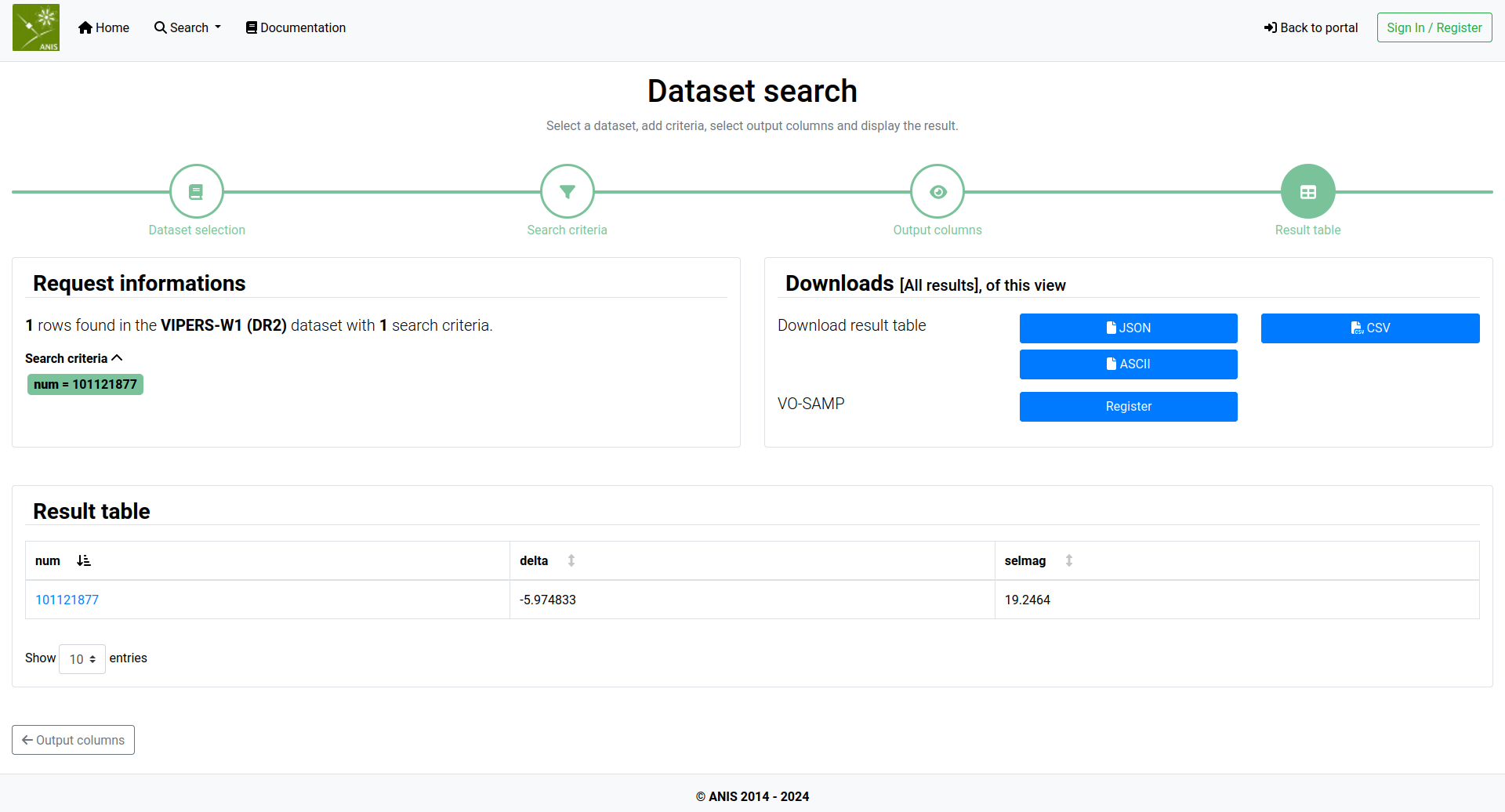The image size is (1505, 812).
Task: Go to Home in navbar
Action: (x=104, y=27)
